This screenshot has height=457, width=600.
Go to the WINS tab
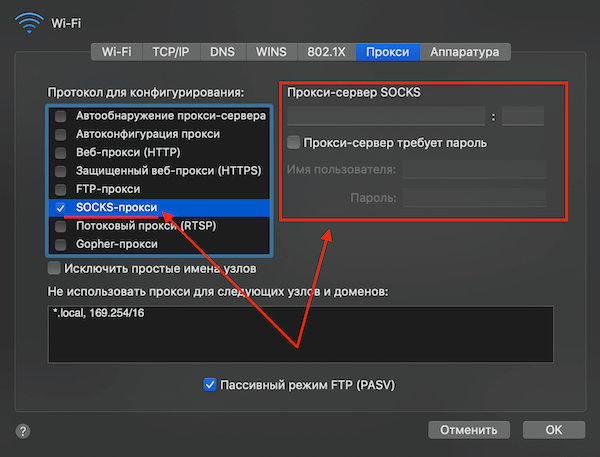point(270,51)
